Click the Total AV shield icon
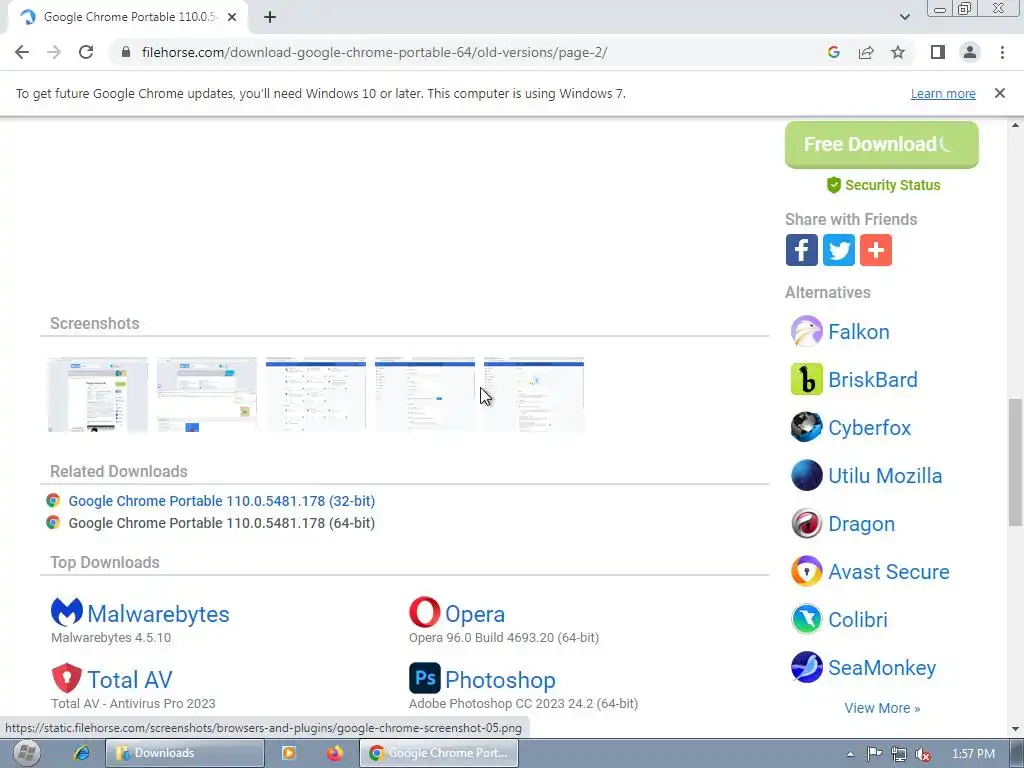 [67, 678]
